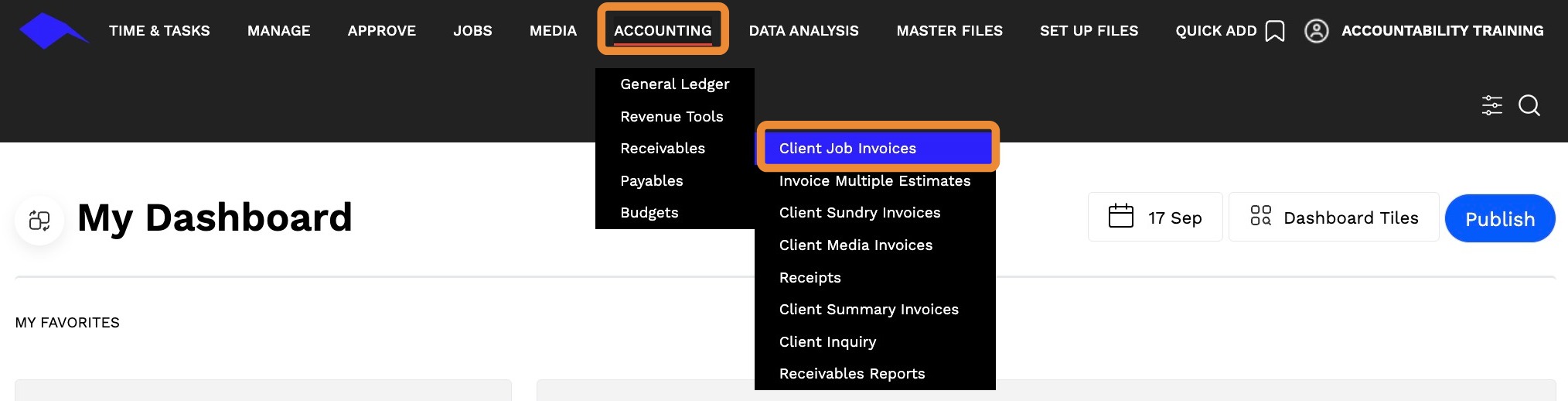Open the calendar date picker showing 17 Sep
Viewport: 1568px width, 401px height.
[x=1155, y=218]
